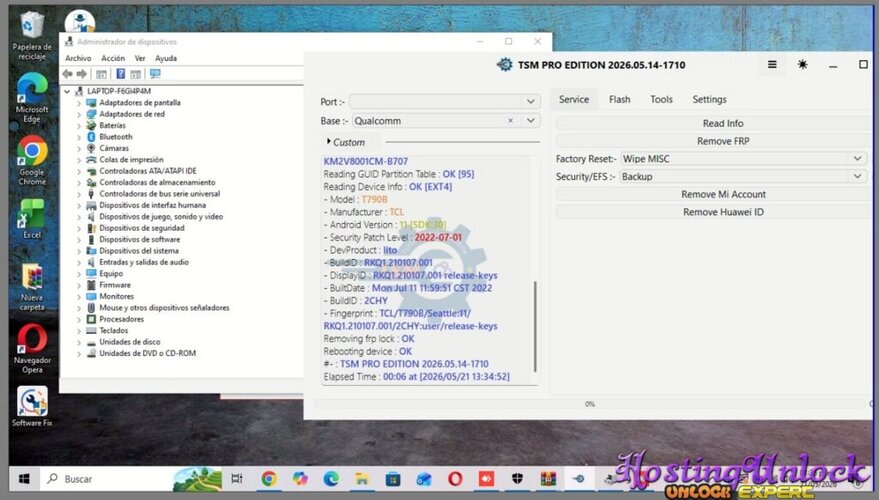Click 'Security Patch Level' log line
The width and height of the screenshot is (879, 500).
click(392, 237)
